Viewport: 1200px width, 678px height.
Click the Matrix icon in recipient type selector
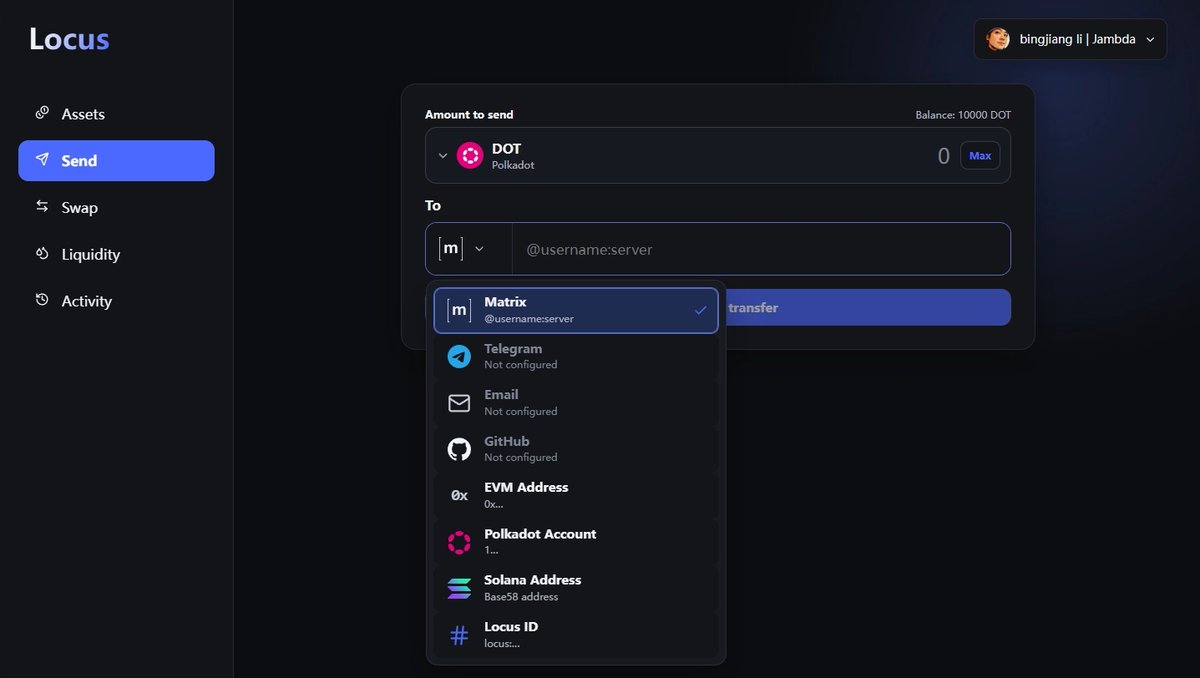452,248
